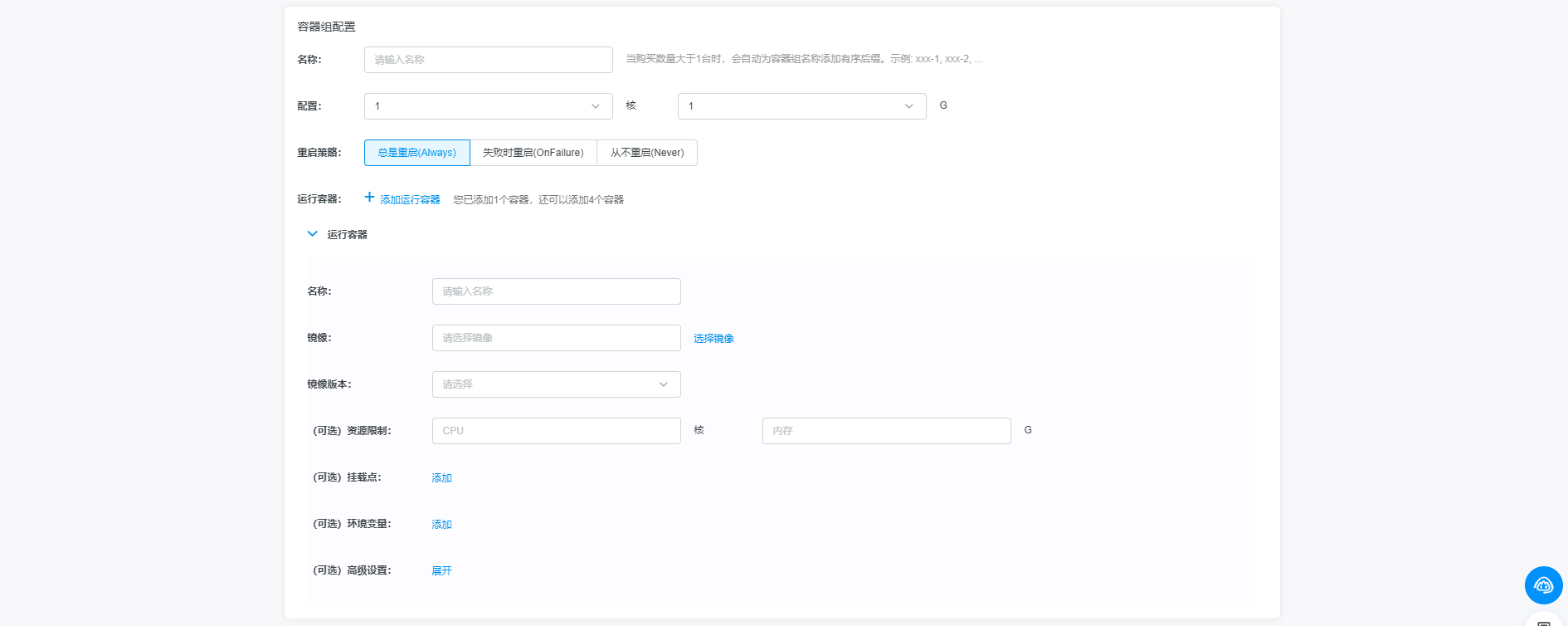Click the plus icon for adding a container
The height and width of the screenshot is (626, 1568).
point(369,198)
